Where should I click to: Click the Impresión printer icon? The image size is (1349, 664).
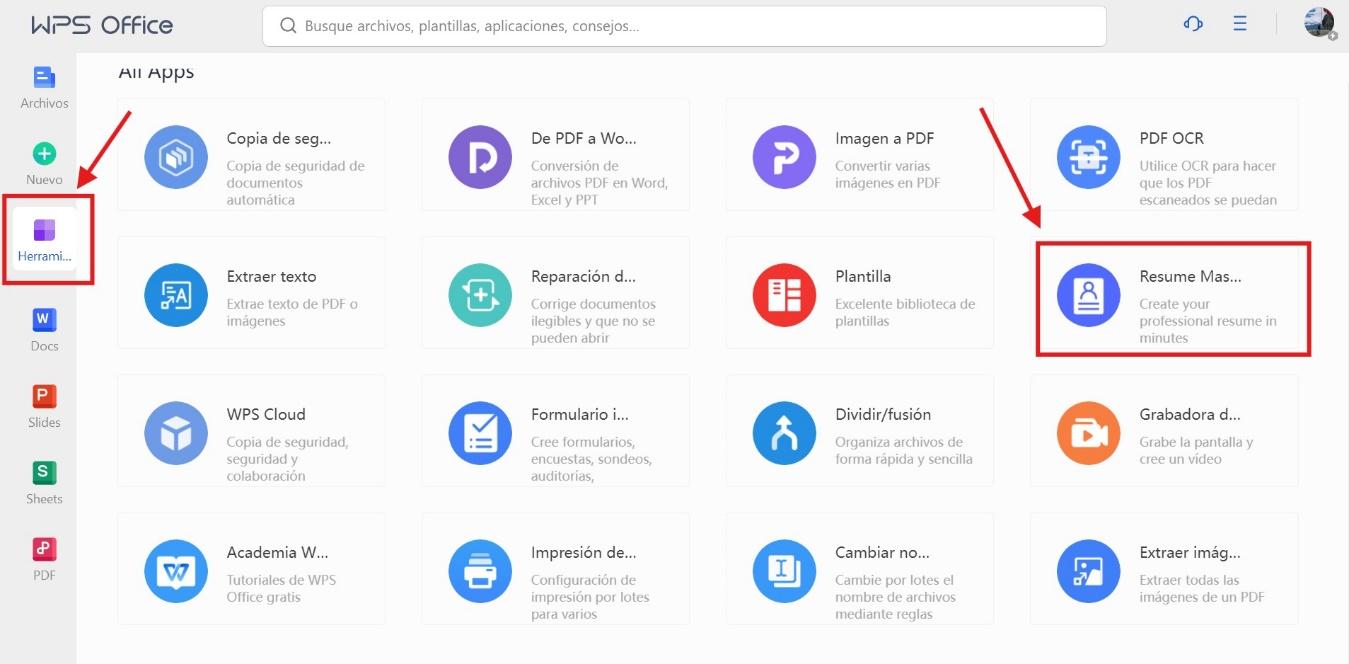480,571
